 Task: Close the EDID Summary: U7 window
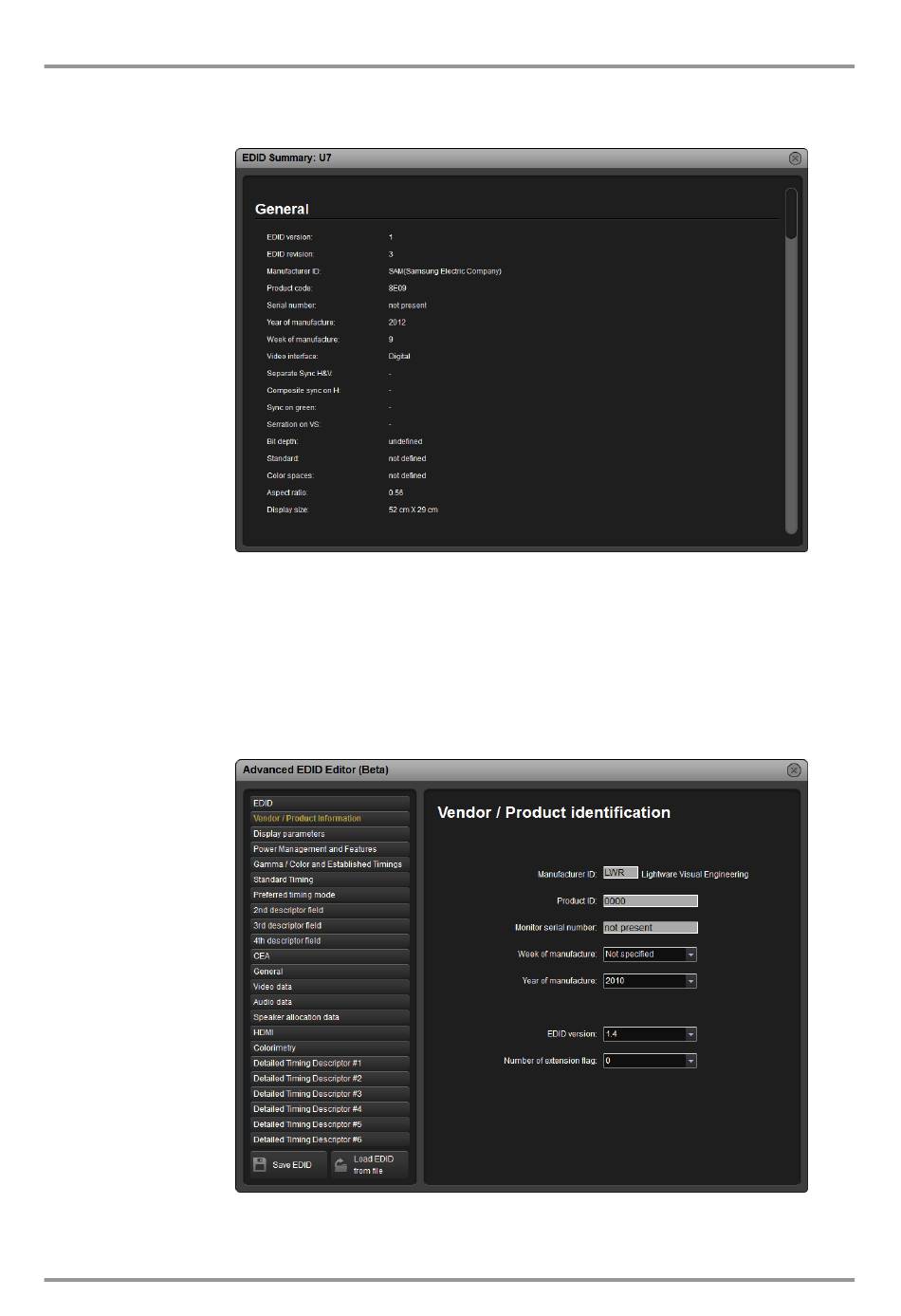coord(795,158)
